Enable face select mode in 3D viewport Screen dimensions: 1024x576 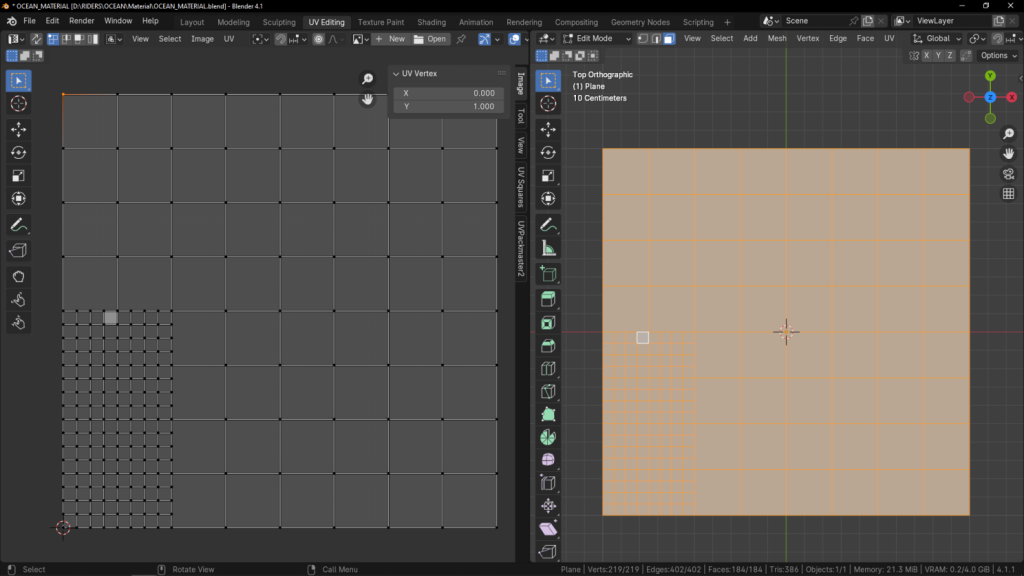(x=668, y=38)
